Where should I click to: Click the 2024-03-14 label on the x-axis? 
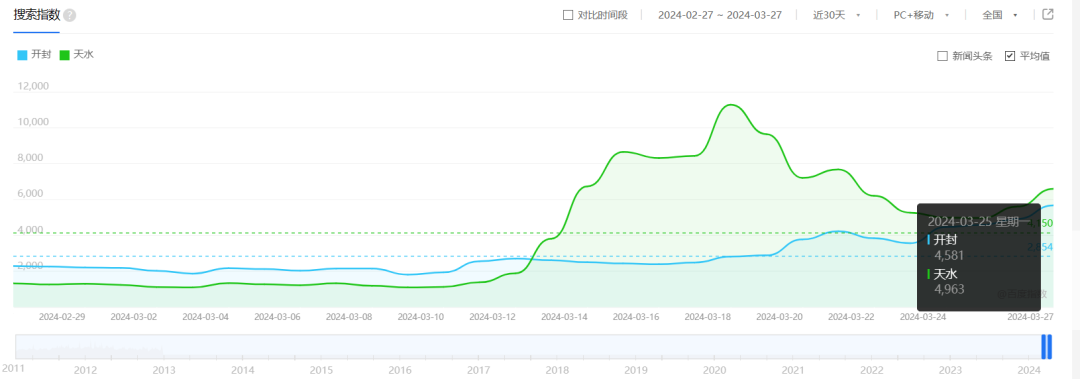tap(564, 317)
